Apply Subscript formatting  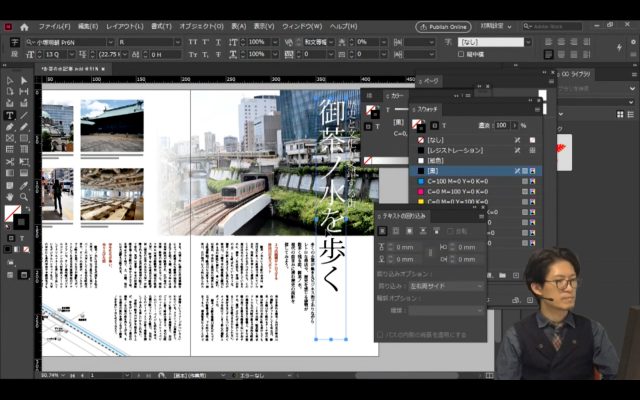(x=205, y=54)
